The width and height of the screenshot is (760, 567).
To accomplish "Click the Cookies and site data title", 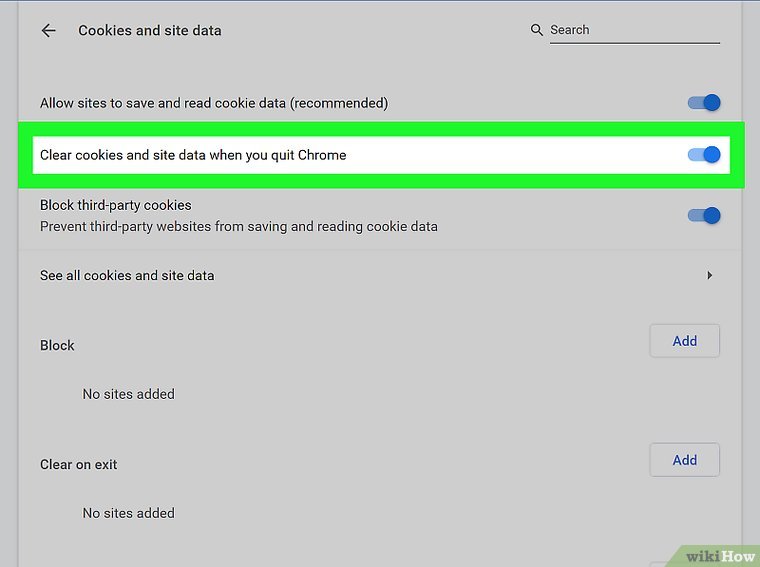I will point(150,31).
